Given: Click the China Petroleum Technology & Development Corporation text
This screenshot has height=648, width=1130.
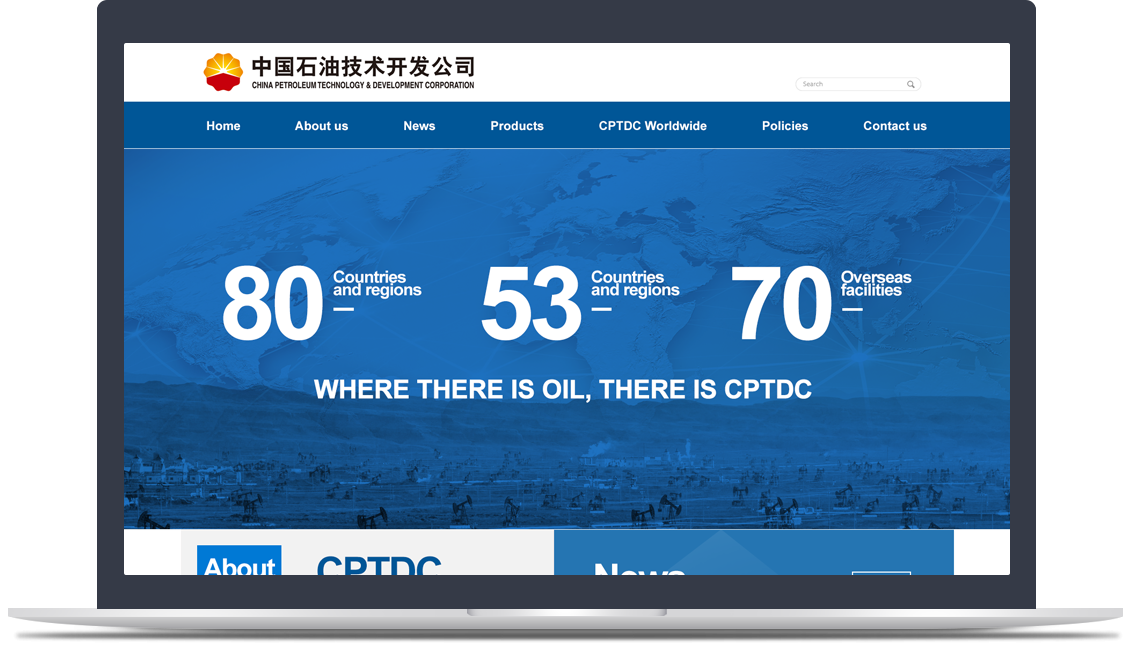Looking at the screenshot, I should tap(363, 85).
